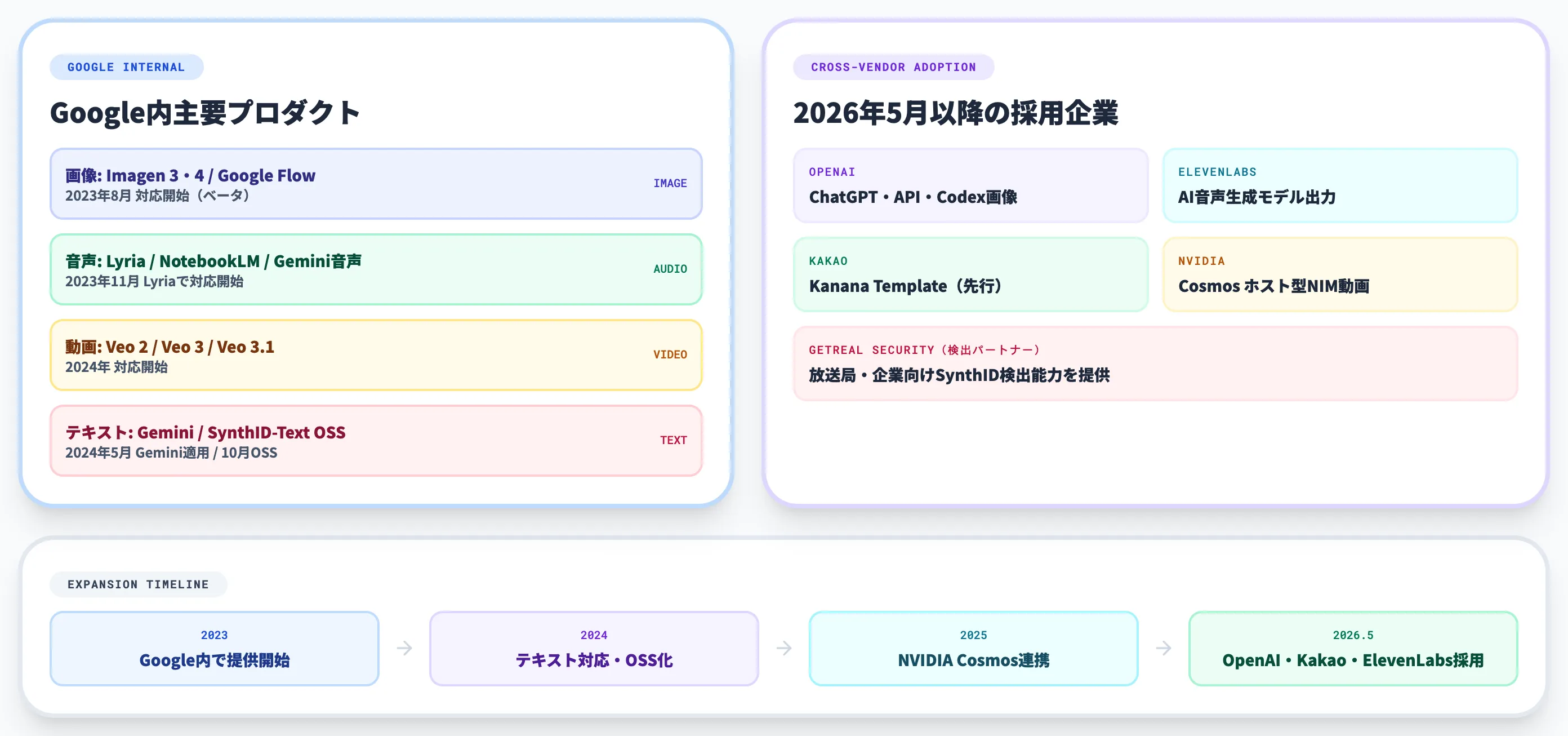1568x736 pixels.
Task: Click the ELEVENLABS vendor label
Action: pos(1217,172)
